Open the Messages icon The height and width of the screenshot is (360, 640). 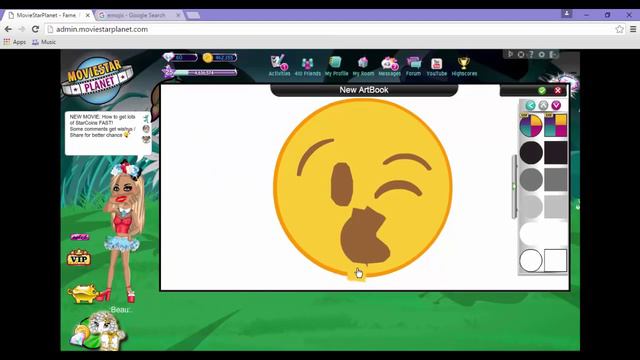coord(389,66)
